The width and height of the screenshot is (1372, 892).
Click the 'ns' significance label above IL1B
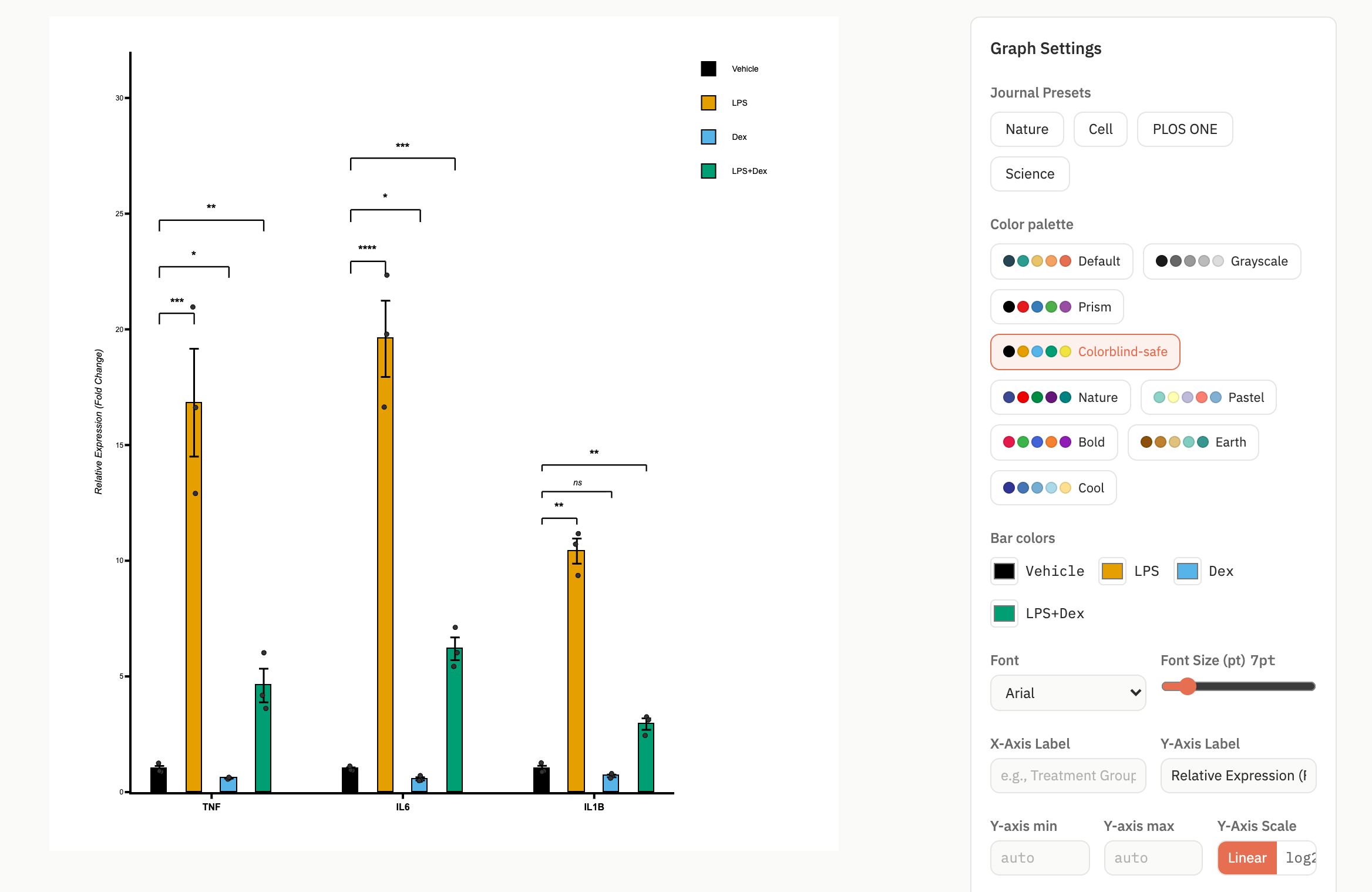coord(577,482)
